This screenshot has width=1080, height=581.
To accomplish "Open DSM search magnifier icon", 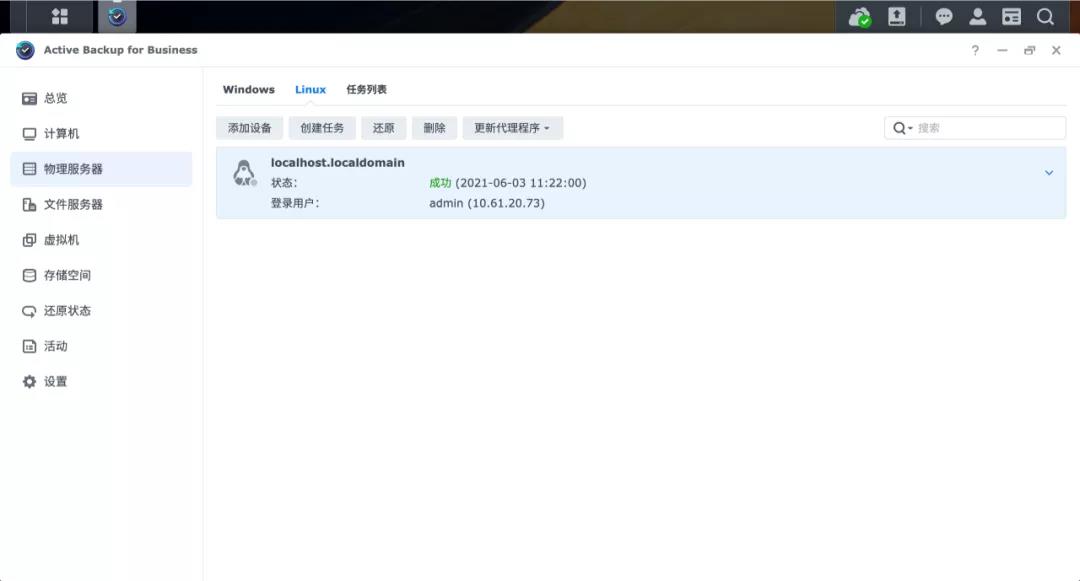I will pos(1045,17).
